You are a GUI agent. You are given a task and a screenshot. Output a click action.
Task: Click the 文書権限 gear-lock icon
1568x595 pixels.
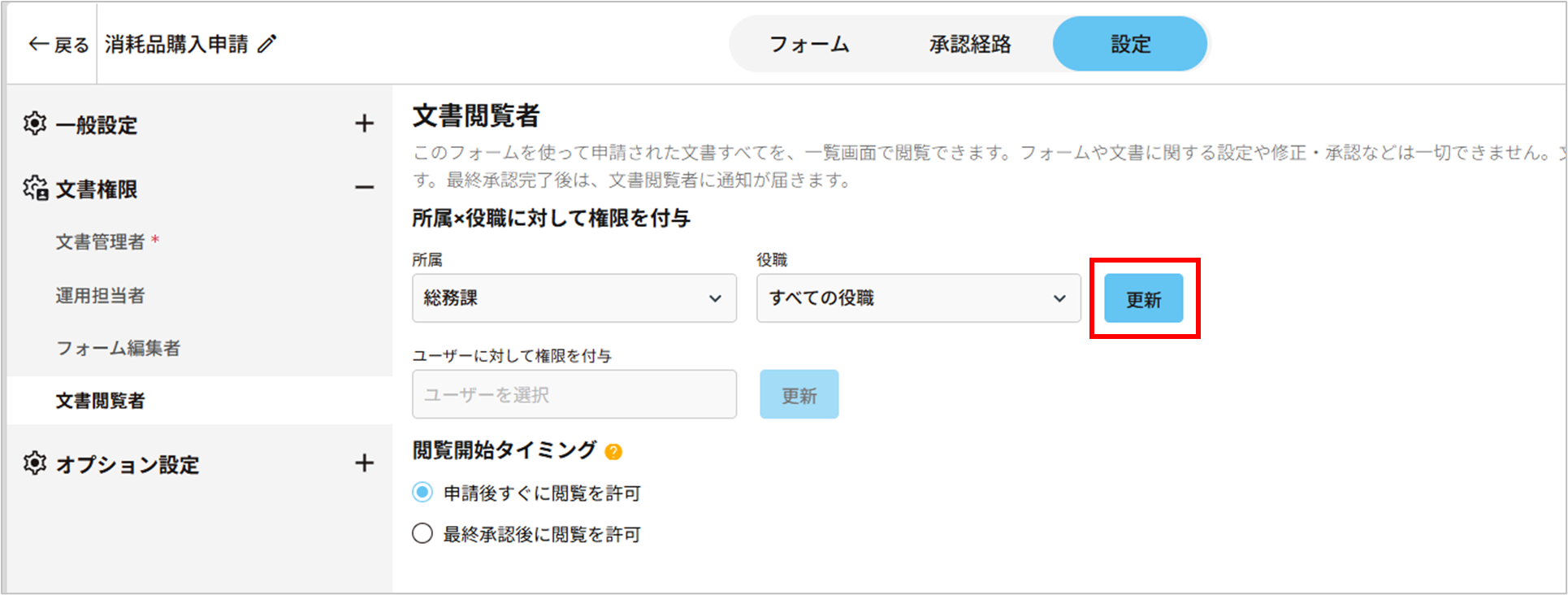click(x=35, y=189)
